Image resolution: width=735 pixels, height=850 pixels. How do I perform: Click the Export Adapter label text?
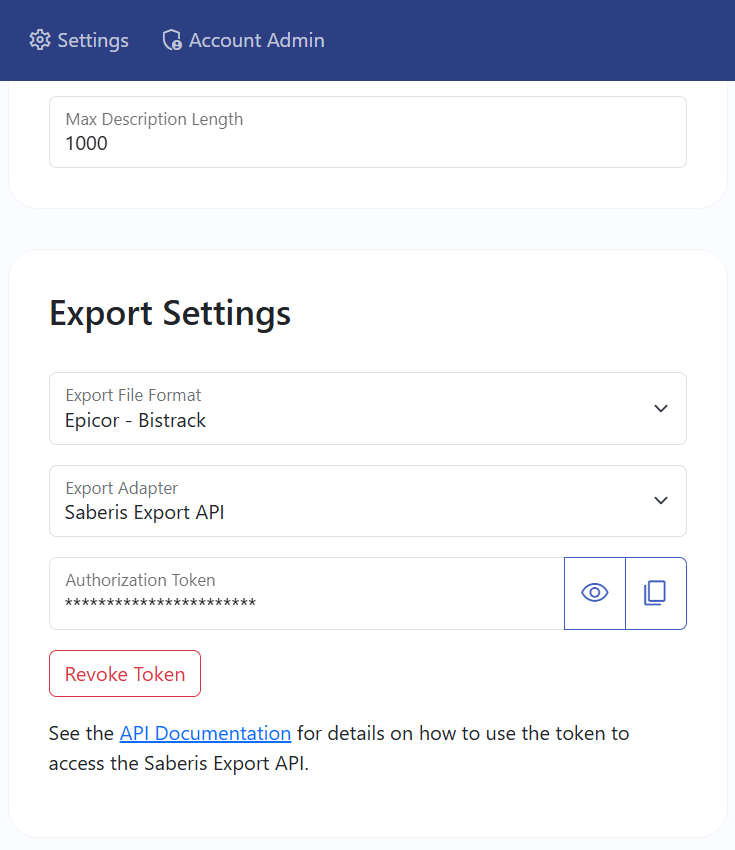pos(121,488)
